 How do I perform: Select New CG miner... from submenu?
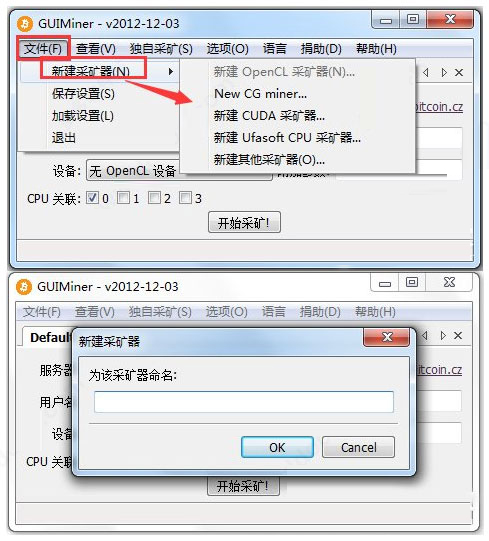coord(261,94)
